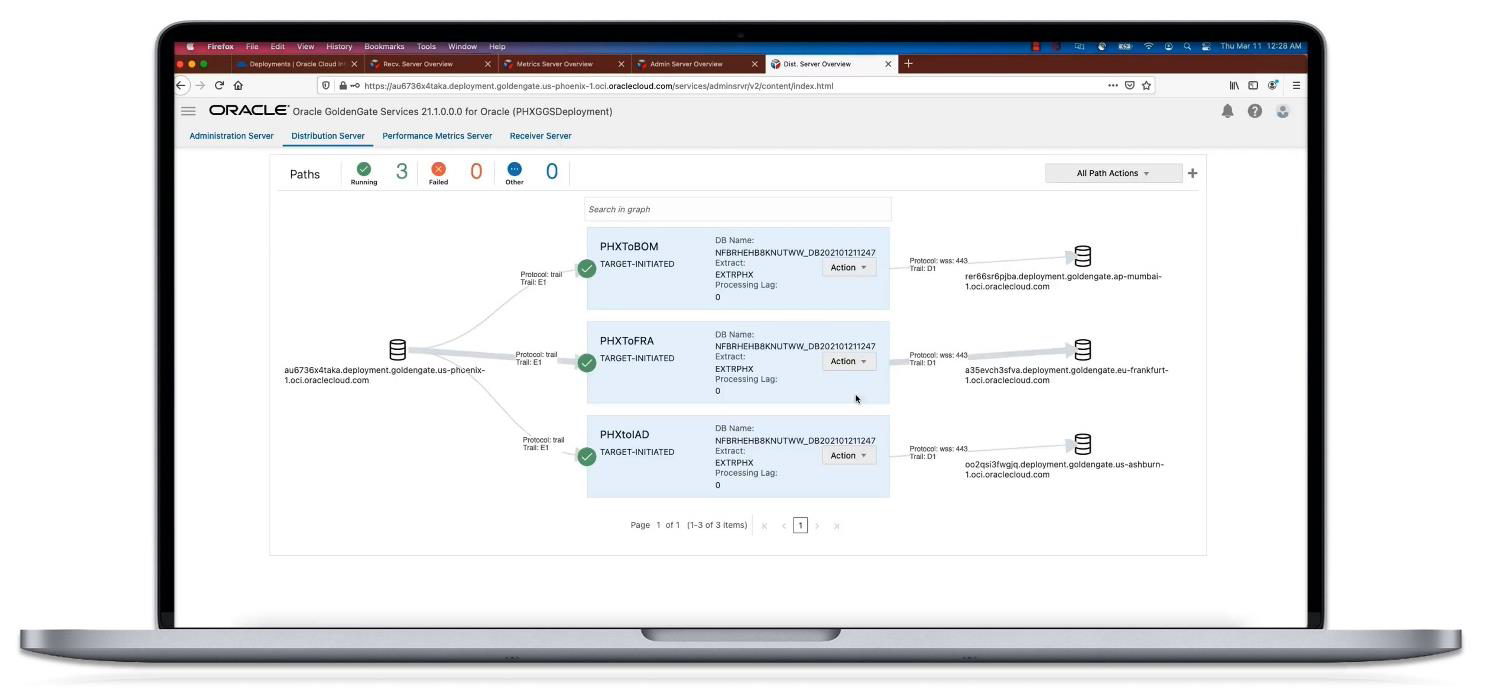Click the blue Other status icon
Image resolution: width=1486 pixels, height=699 pixels.
(x=514, y=169)
